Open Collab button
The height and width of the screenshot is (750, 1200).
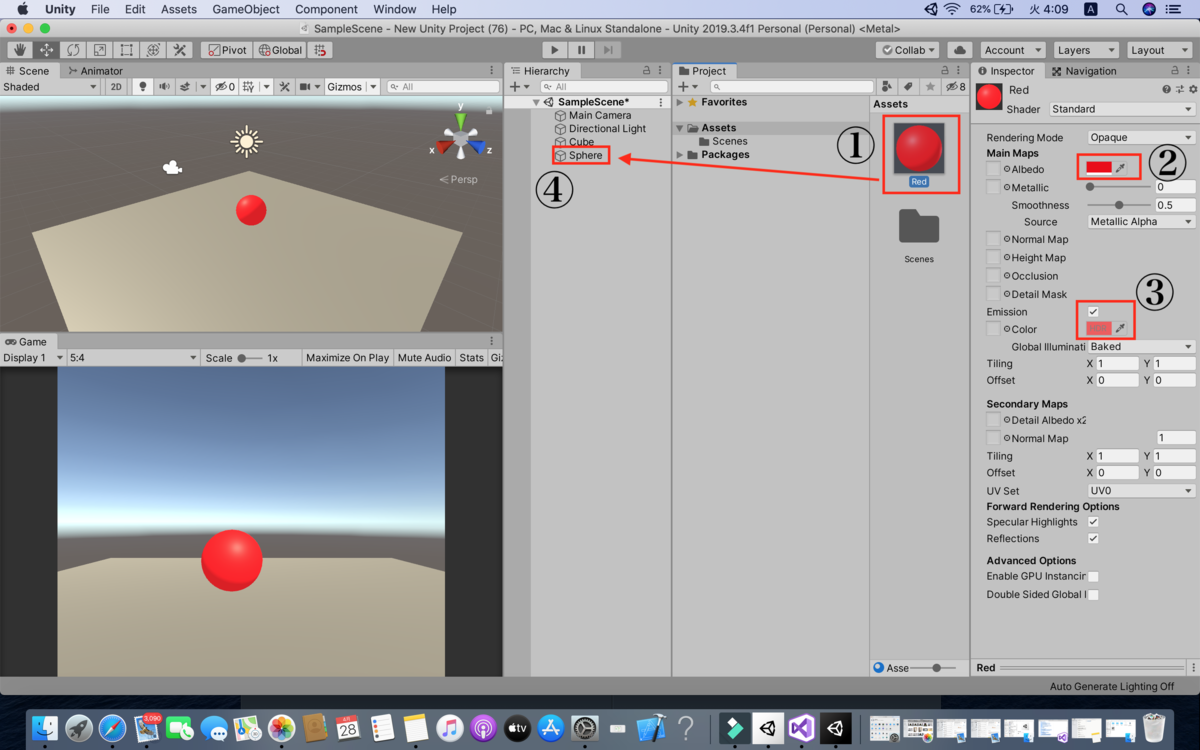click(x=908, y=50)
